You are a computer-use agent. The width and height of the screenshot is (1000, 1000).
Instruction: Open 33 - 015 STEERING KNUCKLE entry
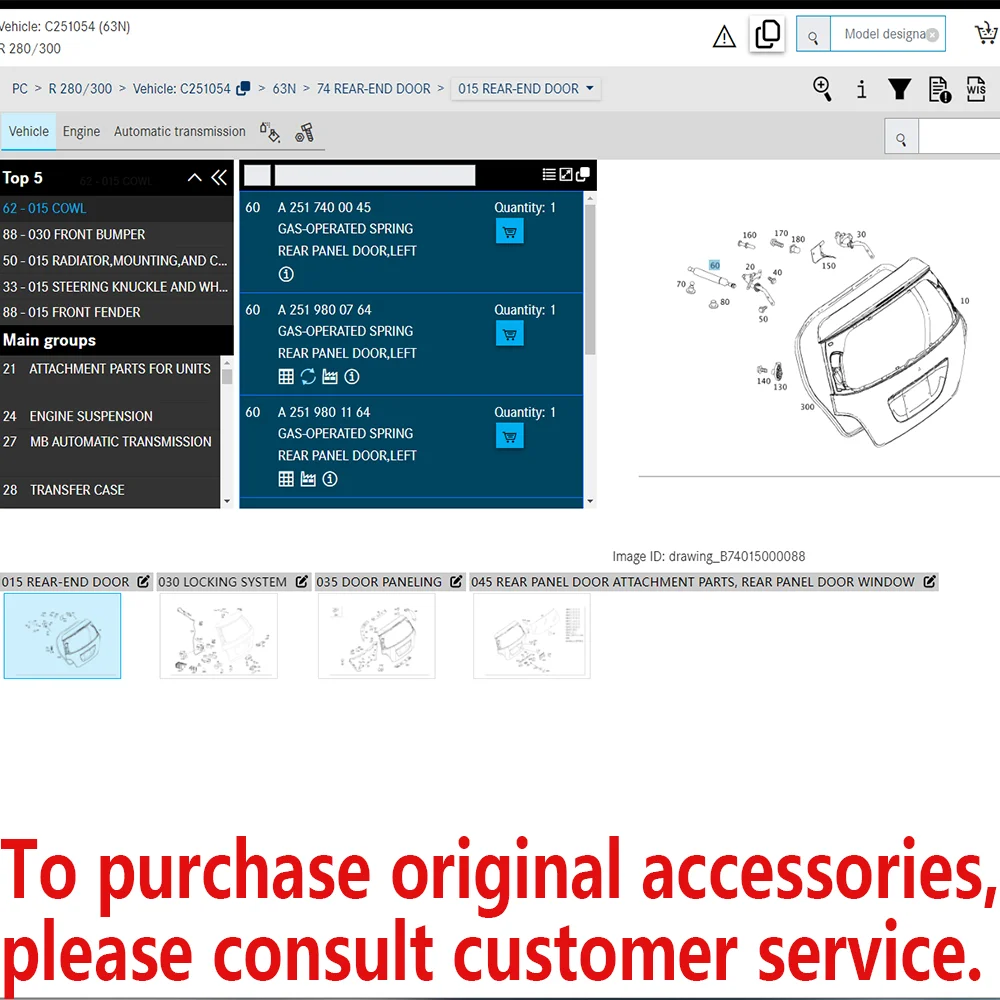click(116, 287)
